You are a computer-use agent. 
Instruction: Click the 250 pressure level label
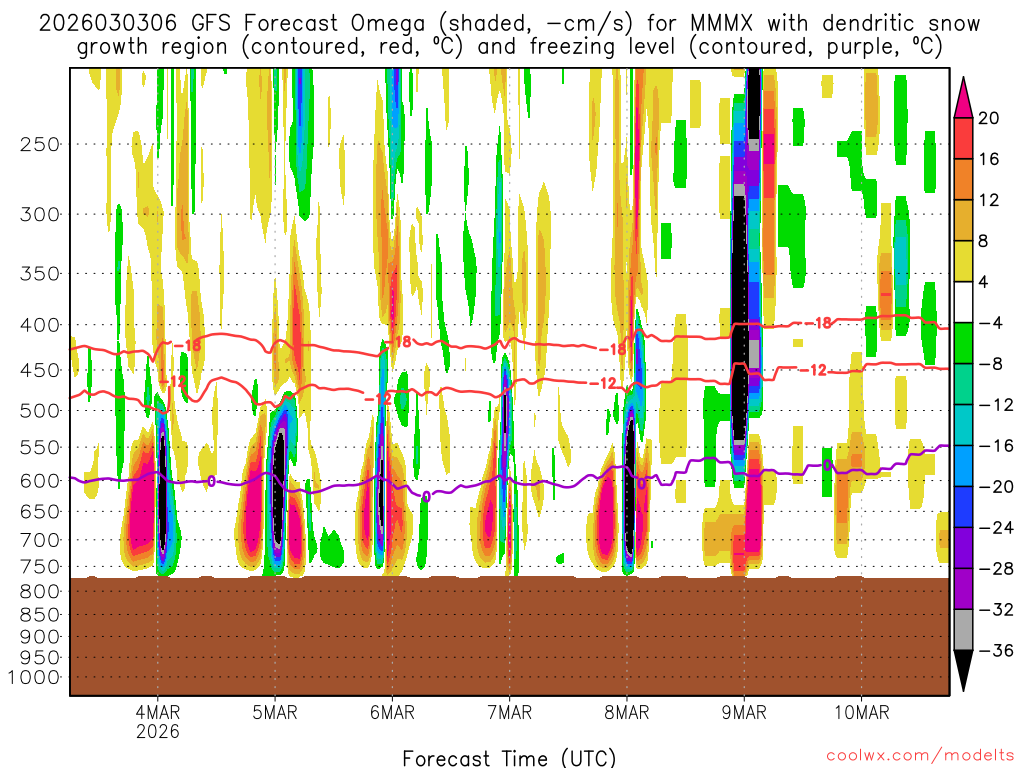pyautogui.click(x=40, y=144)
